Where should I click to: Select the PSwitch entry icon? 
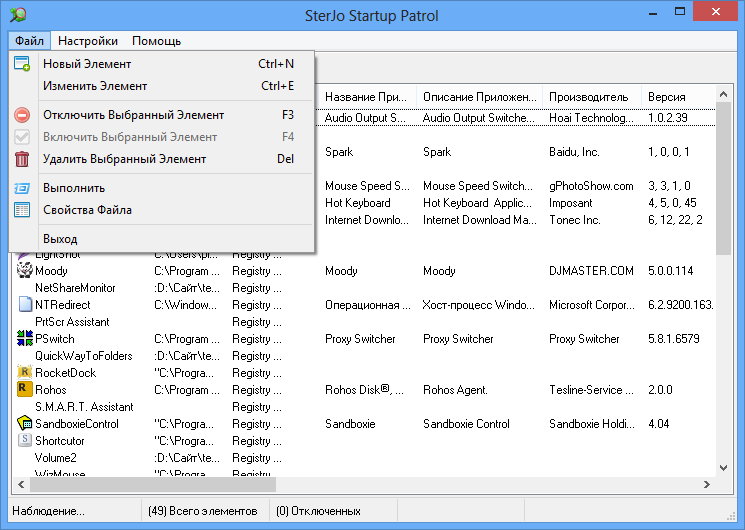[25, 339]
